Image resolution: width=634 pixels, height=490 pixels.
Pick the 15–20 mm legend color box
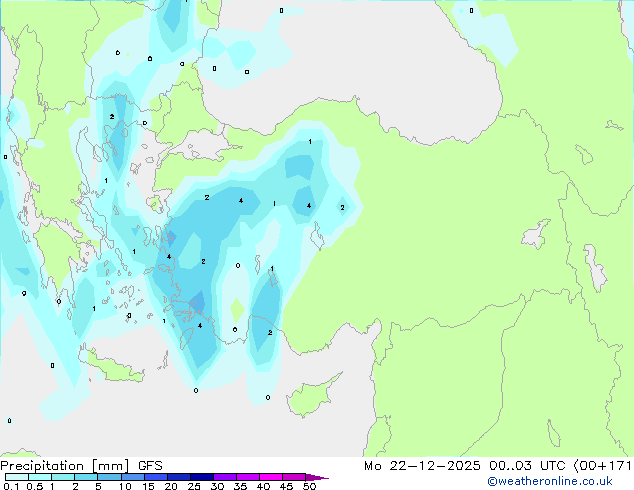[x=155, y=477]
